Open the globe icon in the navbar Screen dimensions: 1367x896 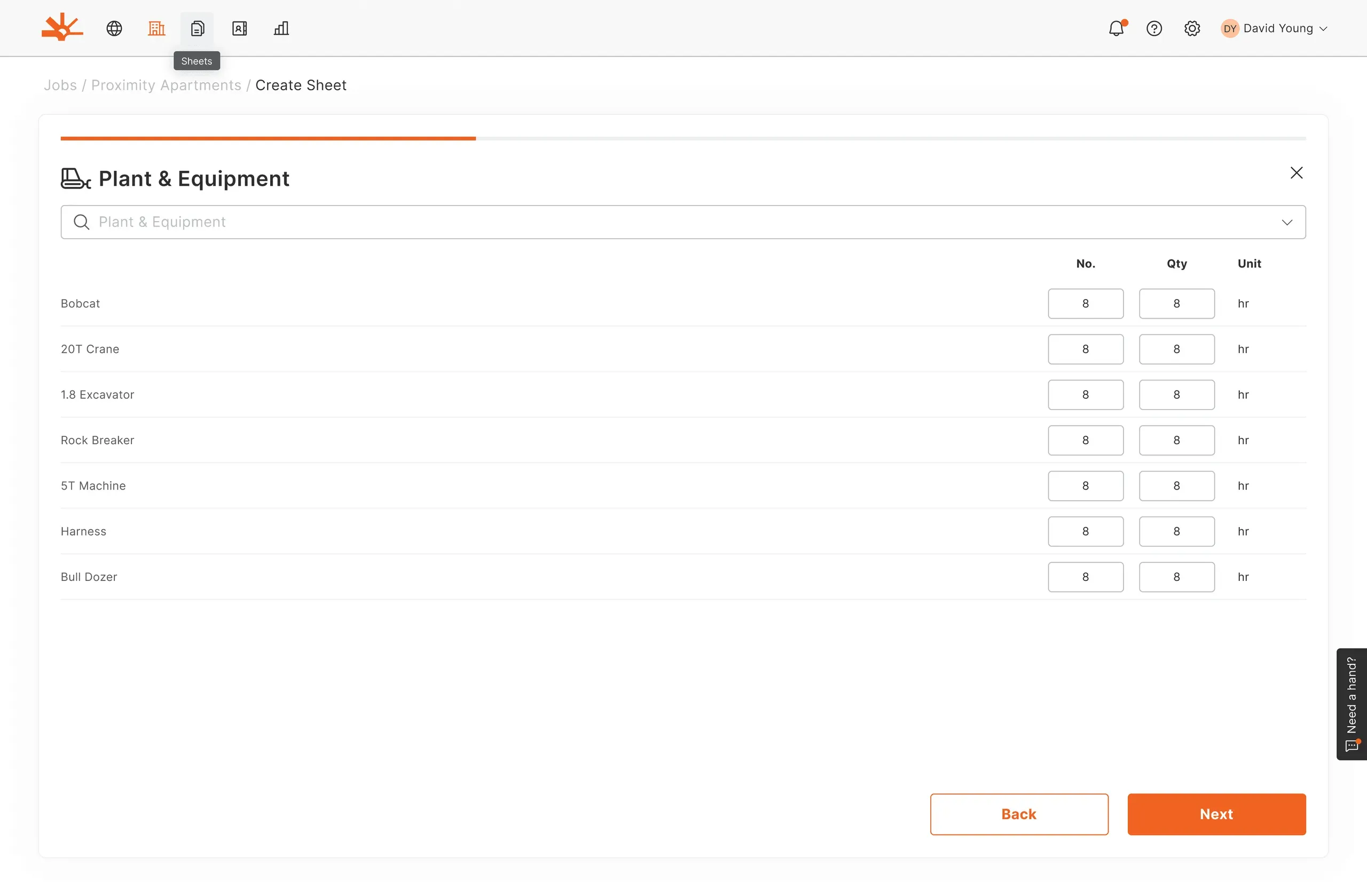click(x=114, y=28)
